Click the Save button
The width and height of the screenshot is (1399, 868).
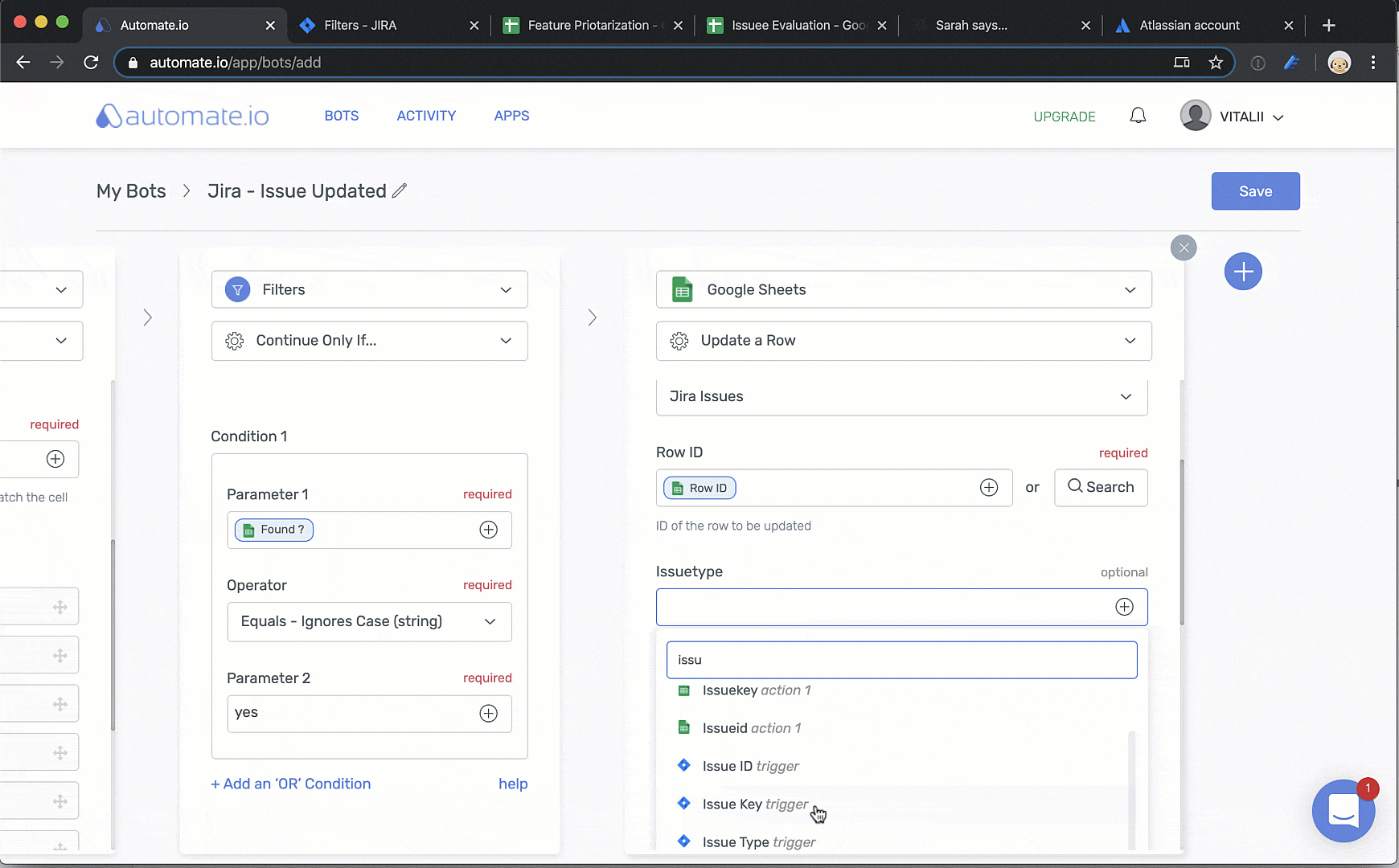click(x=1255, y=191)
